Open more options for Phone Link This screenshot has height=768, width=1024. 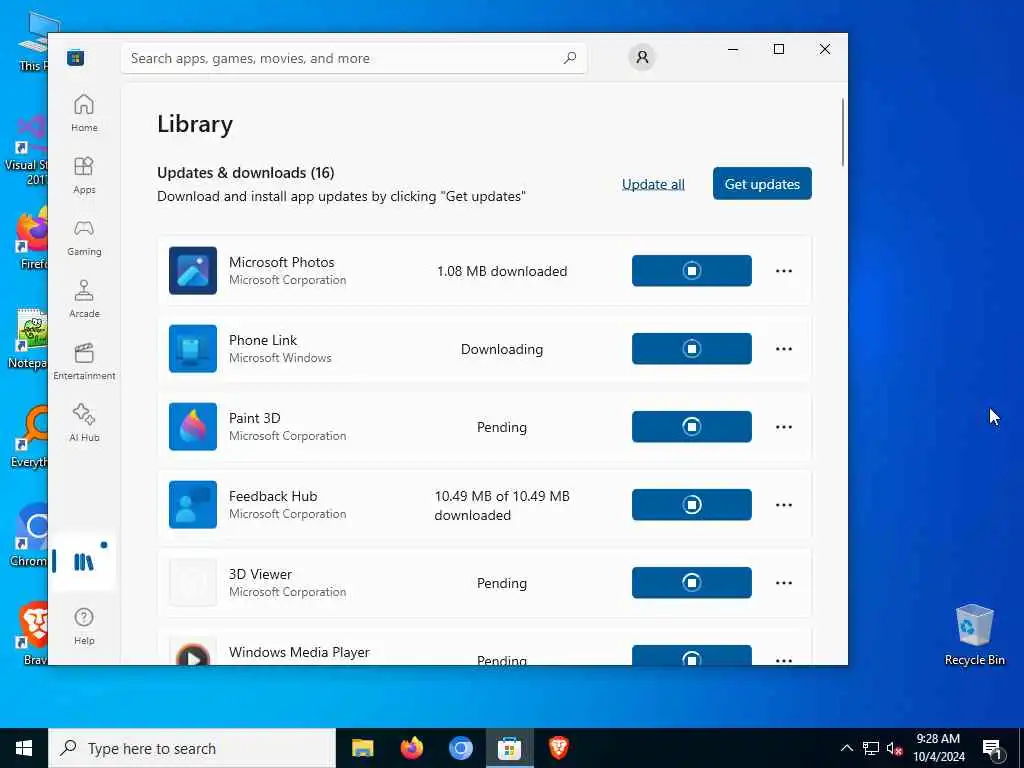[784, 349]
